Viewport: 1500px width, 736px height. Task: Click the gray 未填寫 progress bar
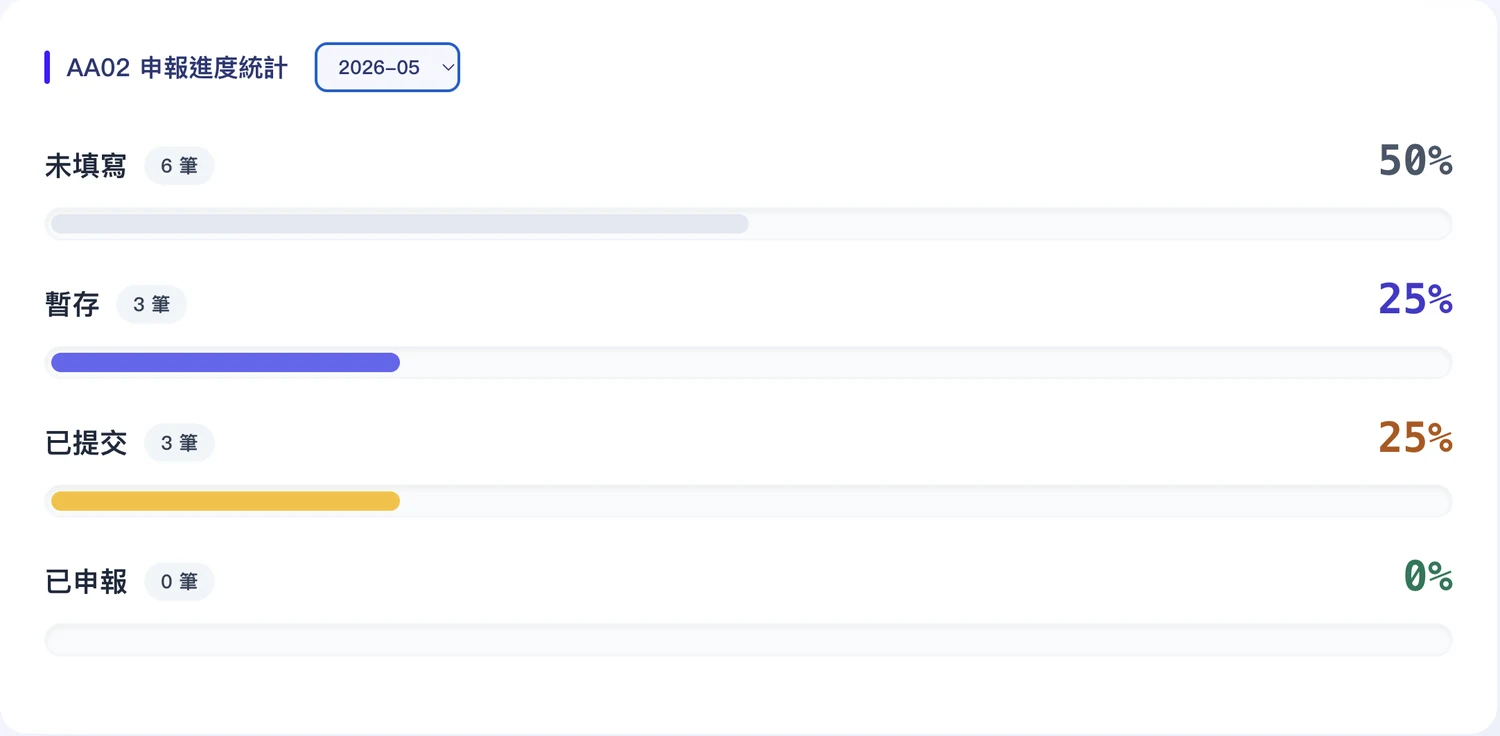coord(400,224)
